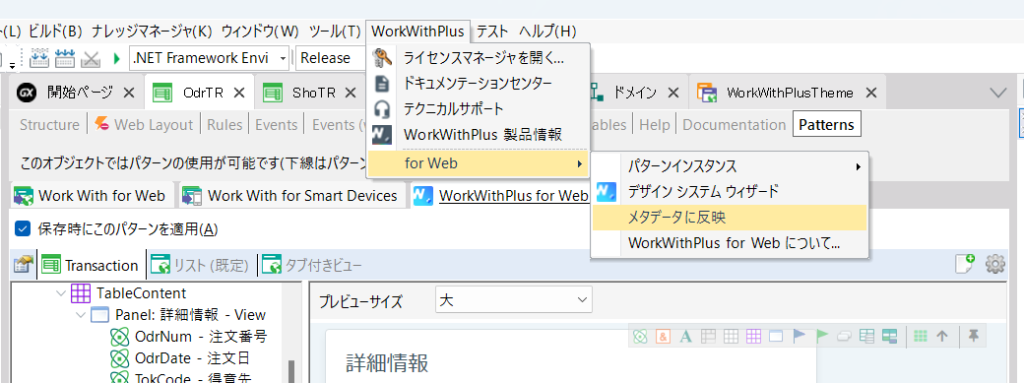Expand the for Web submenu item

(x=479, y=163)
